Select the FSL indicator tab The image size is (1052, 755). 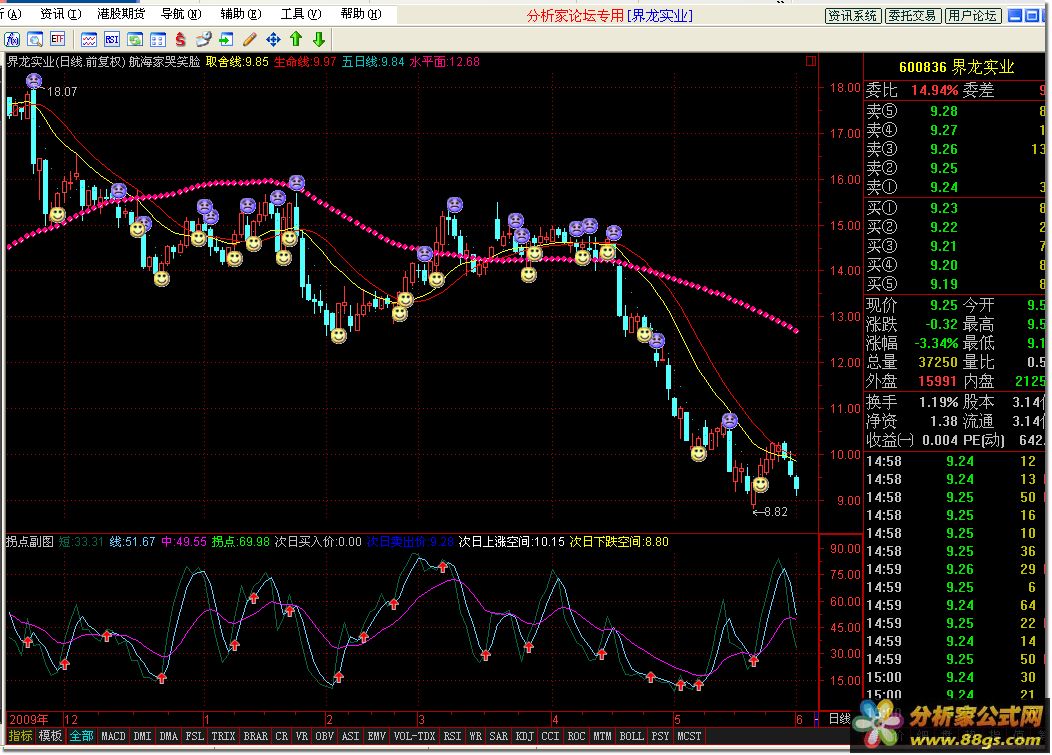coord(195,736)
